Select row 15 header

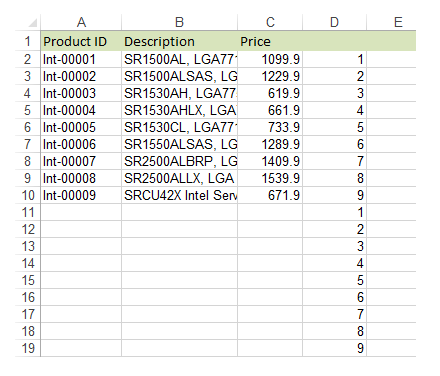pyautogui.click(x=28, y=280)
